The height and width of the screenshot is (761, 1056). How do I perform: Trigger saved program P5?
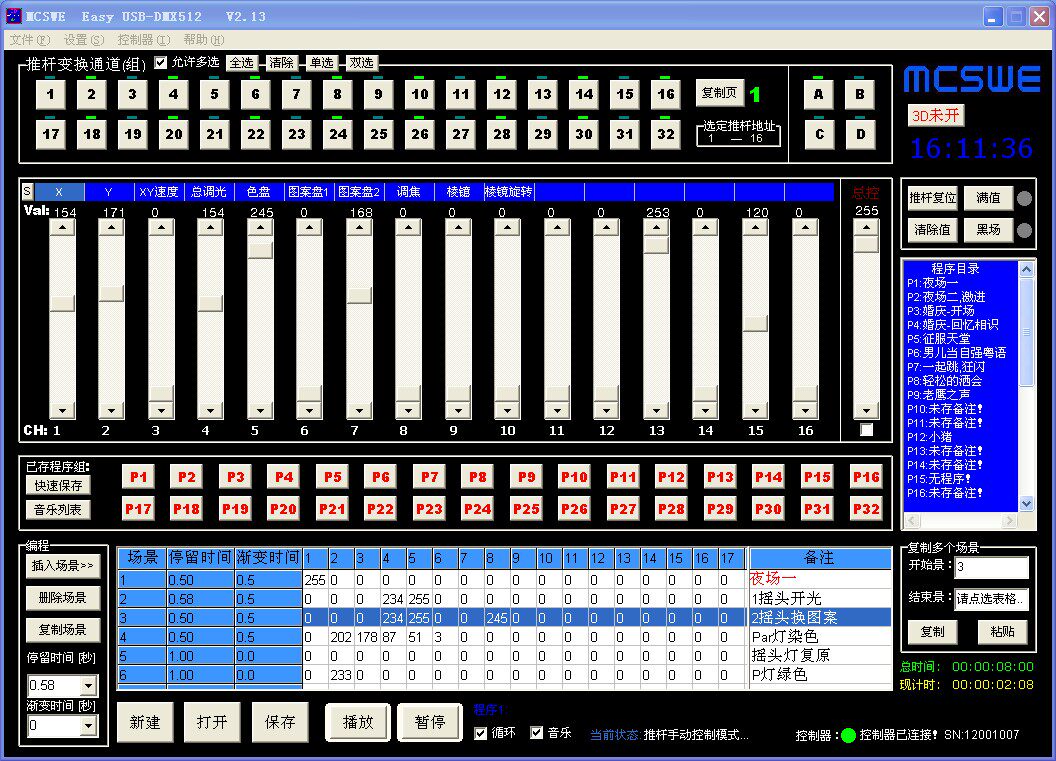point(332,477)
